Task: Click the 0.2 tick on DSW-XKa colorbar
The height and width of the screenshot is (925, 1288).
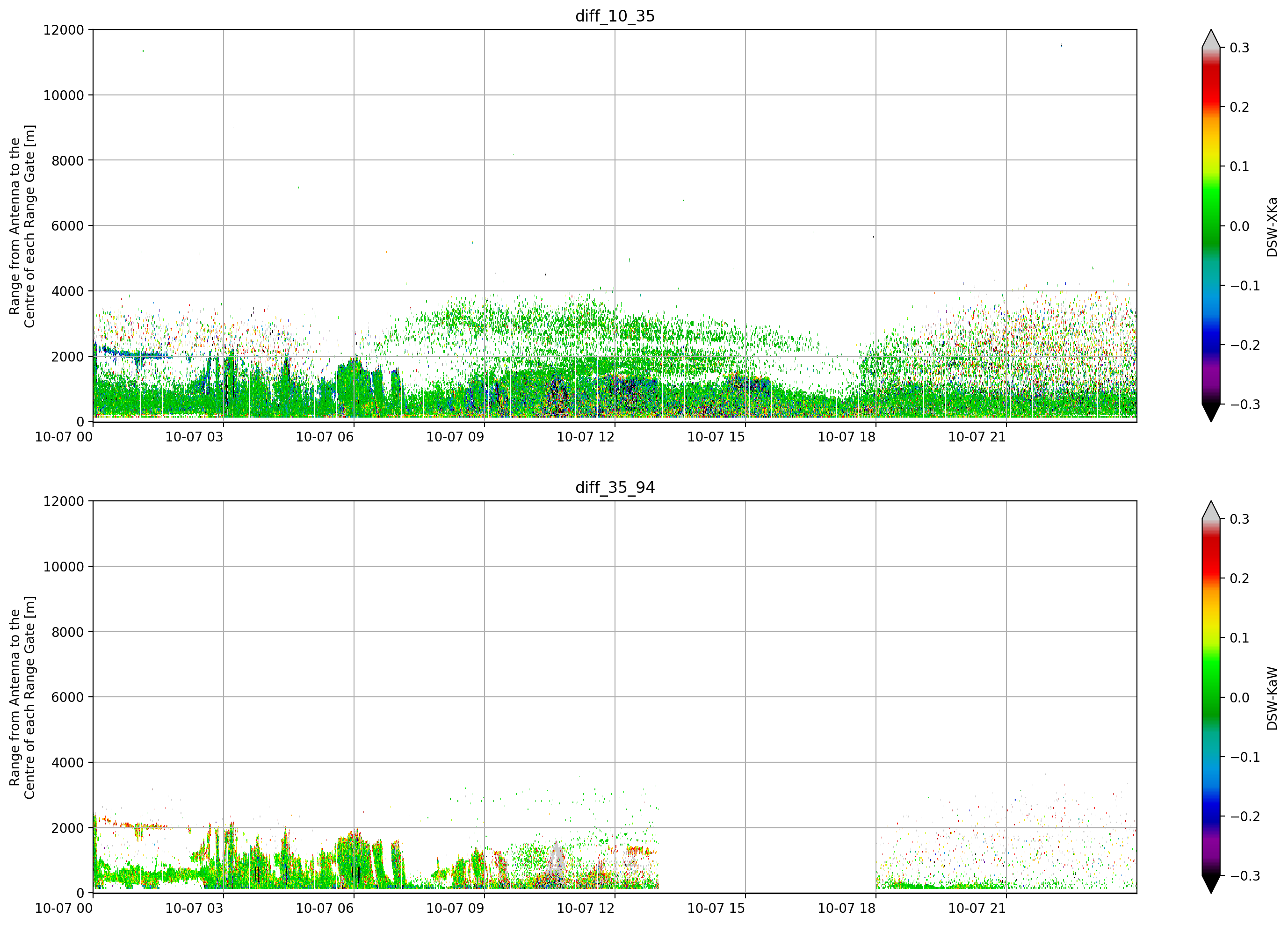Action: [1239, 107]
